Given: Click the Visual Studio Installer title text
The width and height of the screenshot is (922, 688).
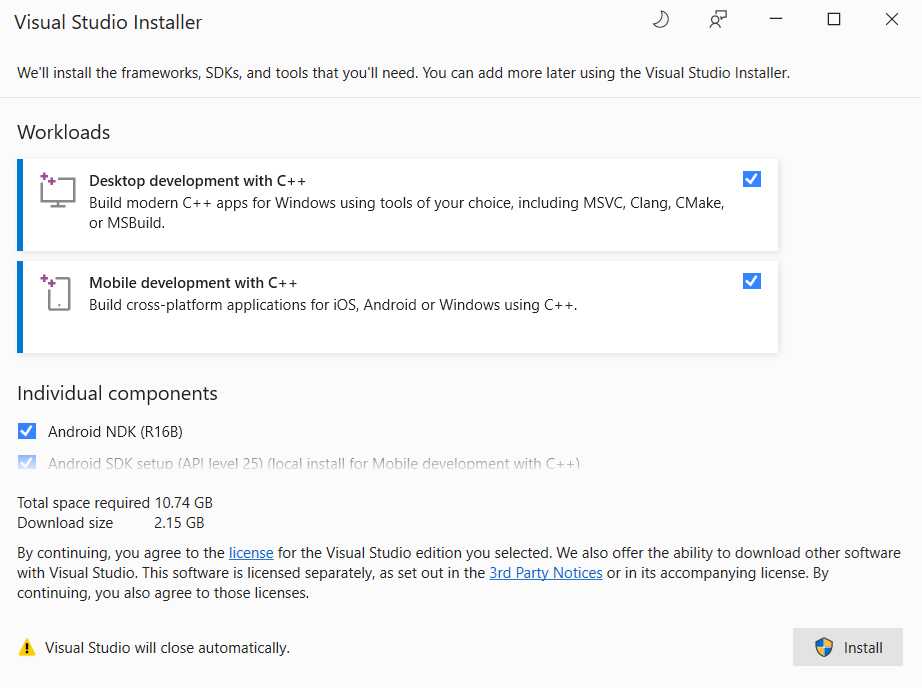Looking at the screenshot, I should 107,21.
